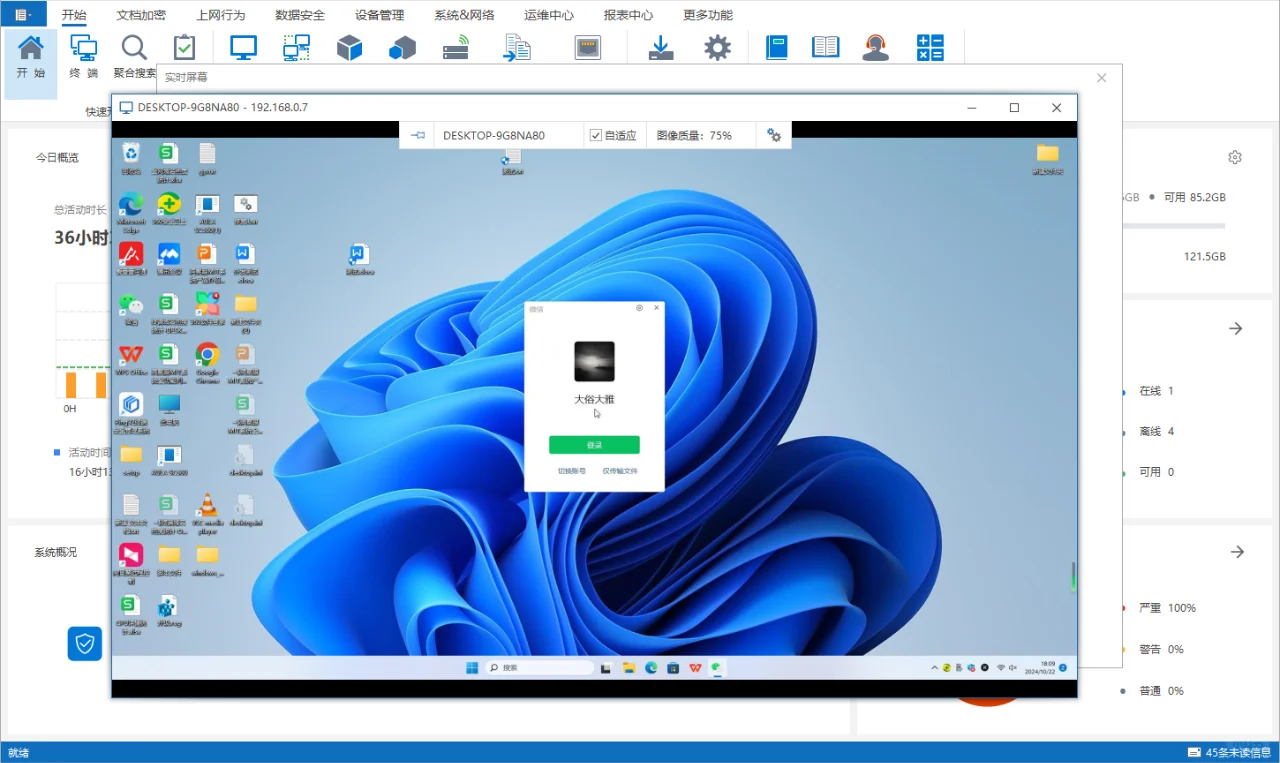Click the 警告 0% entry
Screen dimensions: 1280x763
click(1161, 649)
